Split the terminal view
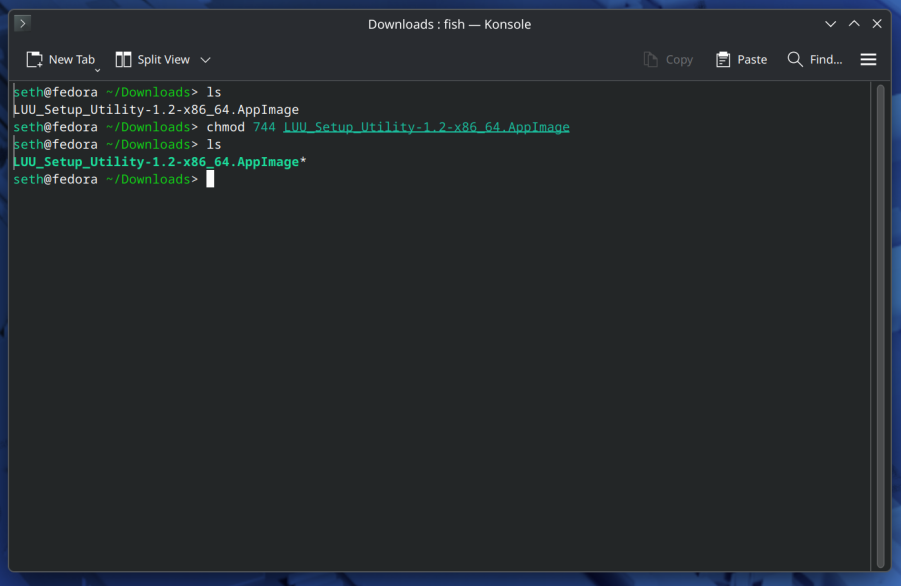 [152, 60]
